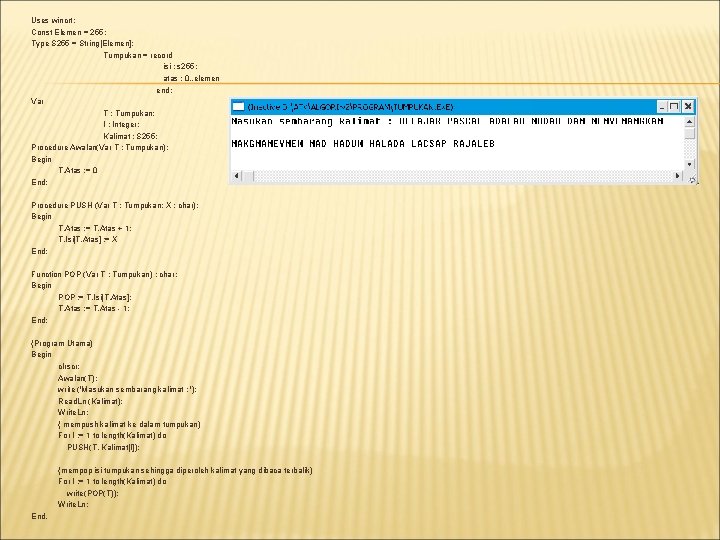This screenshot has height=540, width=720.
Task: Click the console window system menu icon
Action: point(238,107)
